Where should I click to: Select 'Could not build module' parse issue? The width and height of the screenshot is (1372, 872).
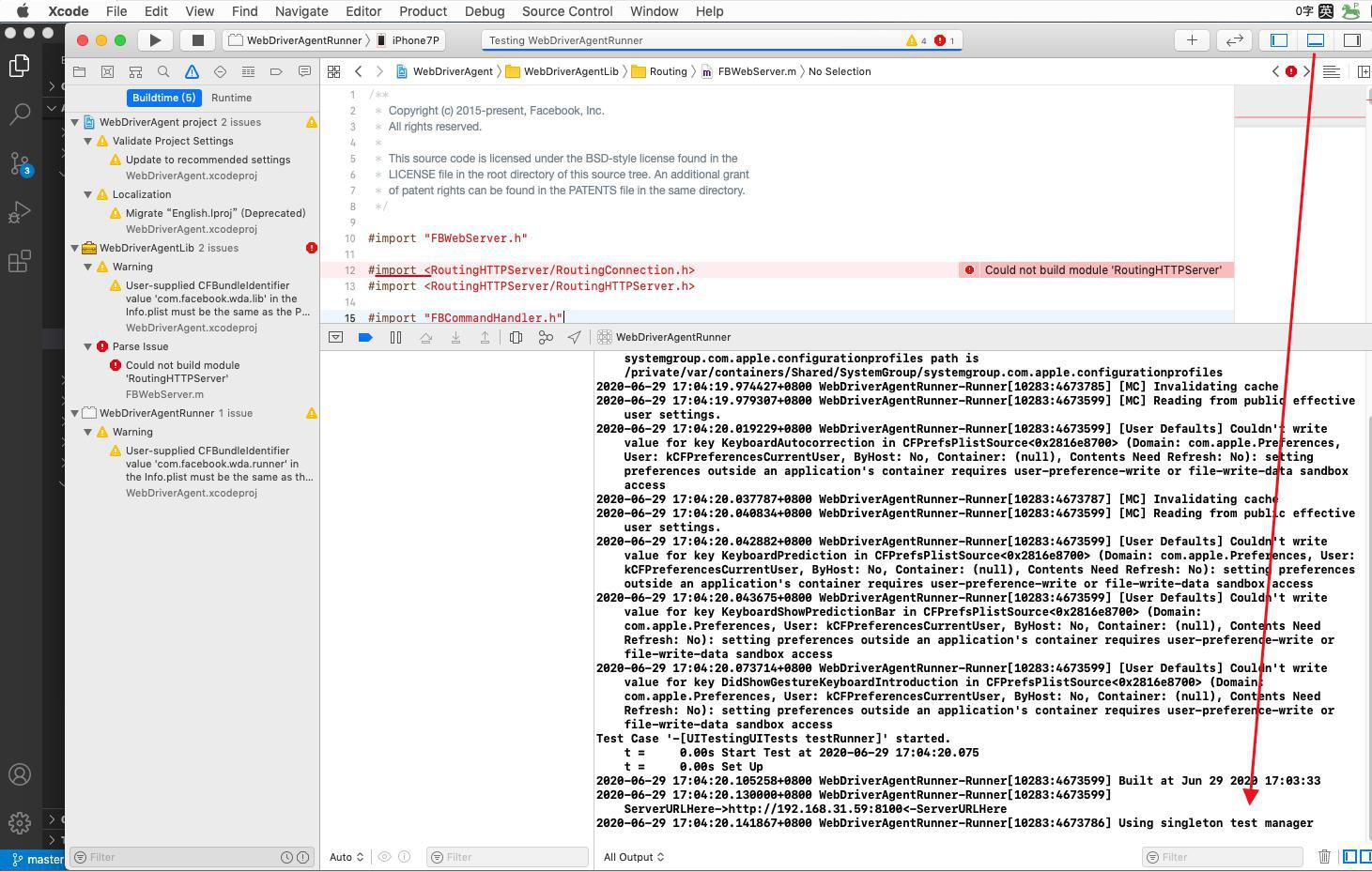click(x=182, y=372)
